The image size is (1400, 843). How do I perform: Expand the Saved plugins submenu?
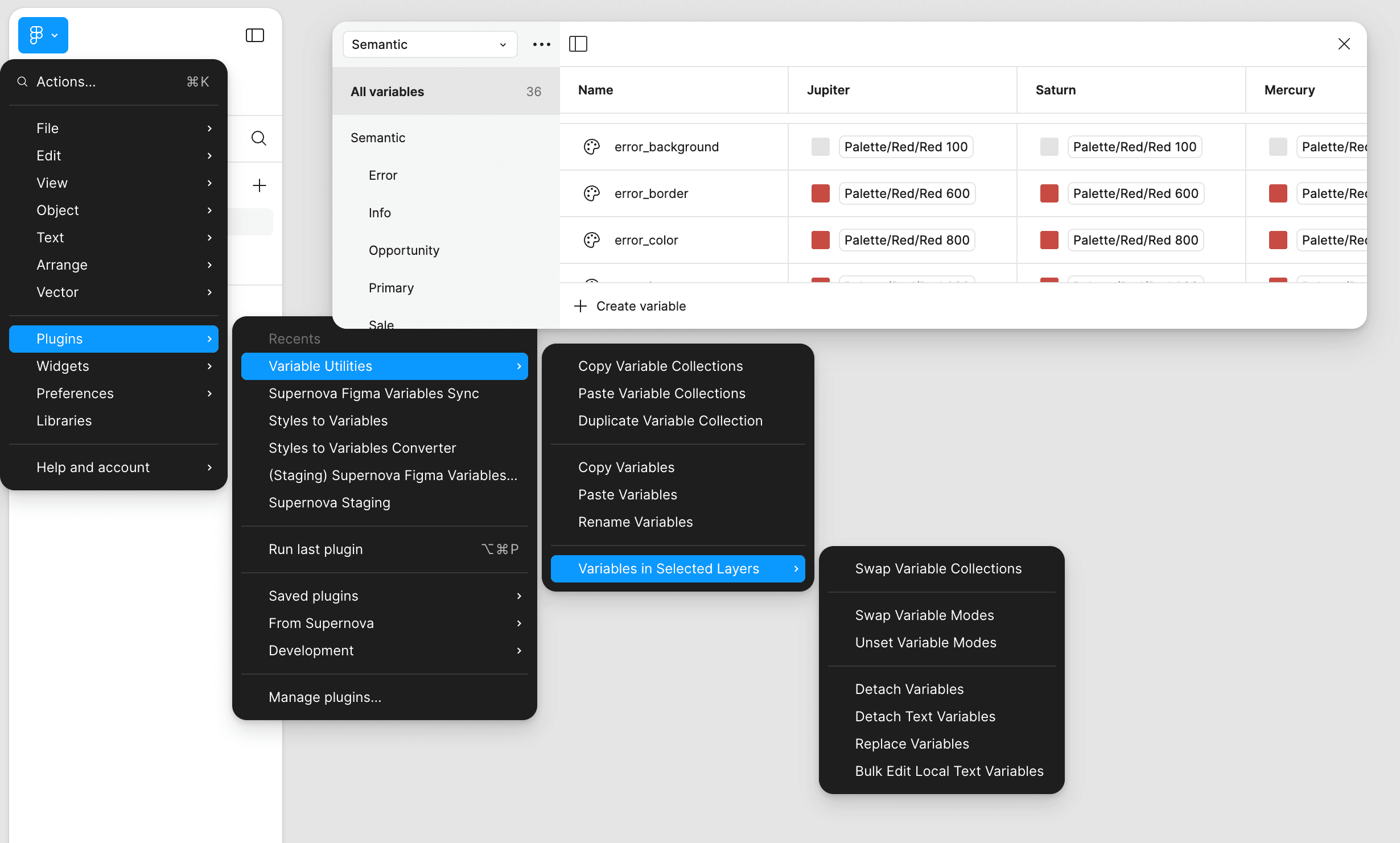click(x=385, y=596)
